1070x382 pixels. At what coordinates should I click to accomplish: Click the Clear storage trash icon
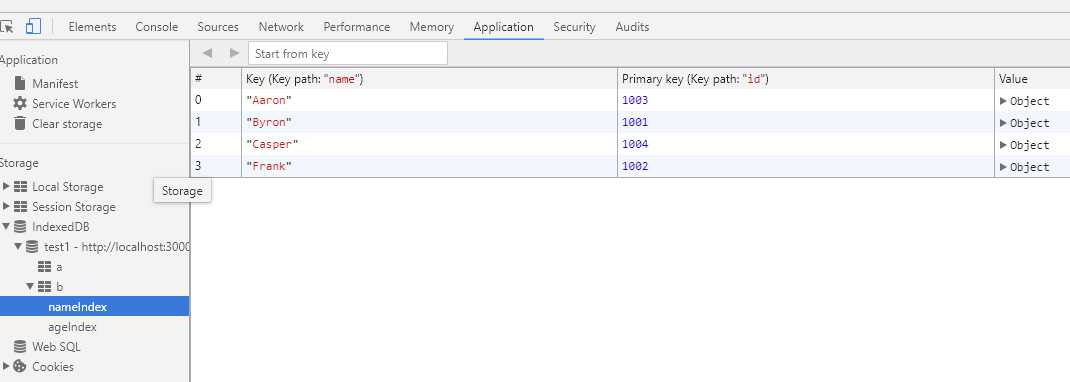(x=20, y=123)
